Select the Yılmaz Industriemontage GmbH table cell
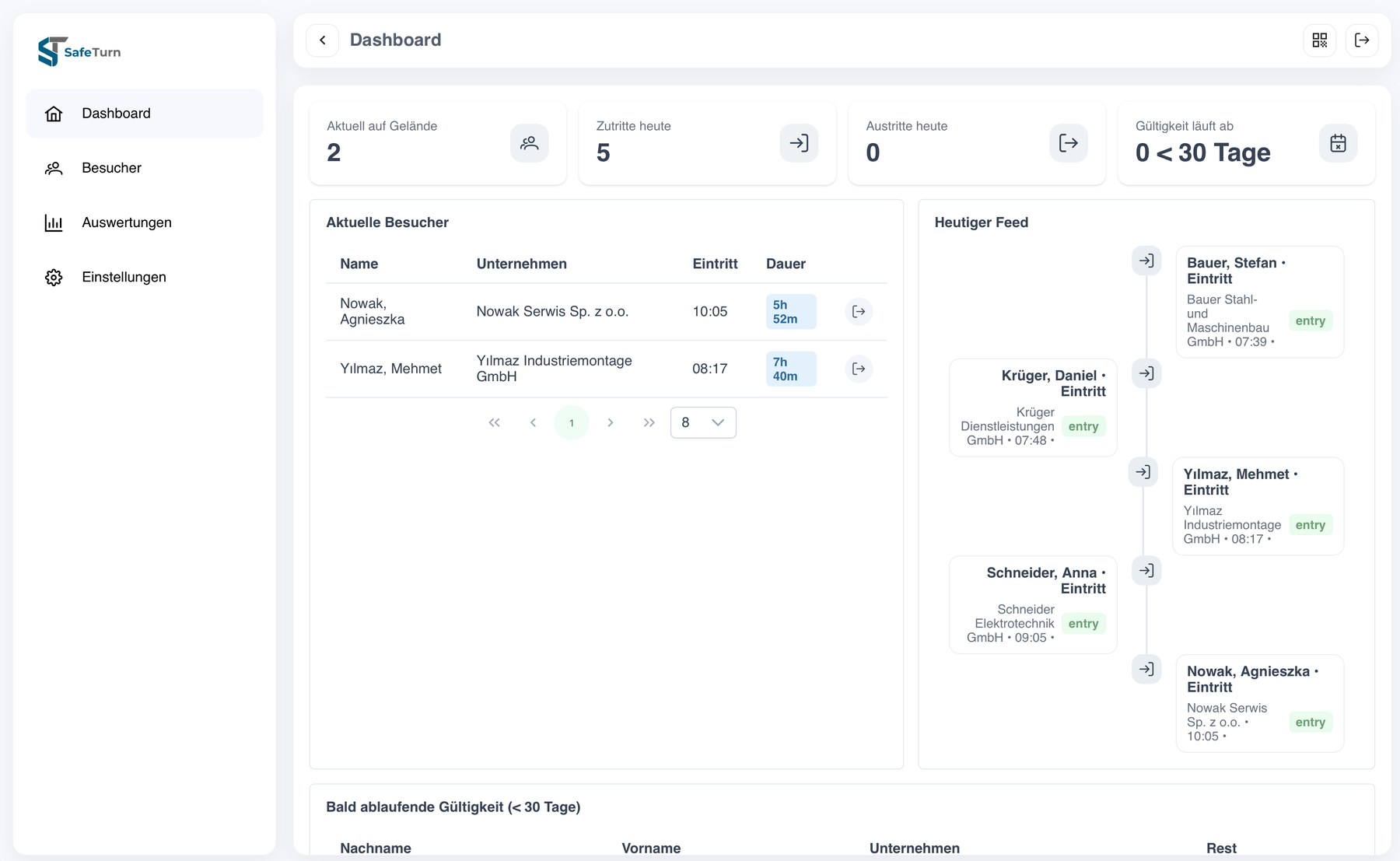Image resolution: width=1400 pixels, height=861 pixels. click(x=555, y=369)
